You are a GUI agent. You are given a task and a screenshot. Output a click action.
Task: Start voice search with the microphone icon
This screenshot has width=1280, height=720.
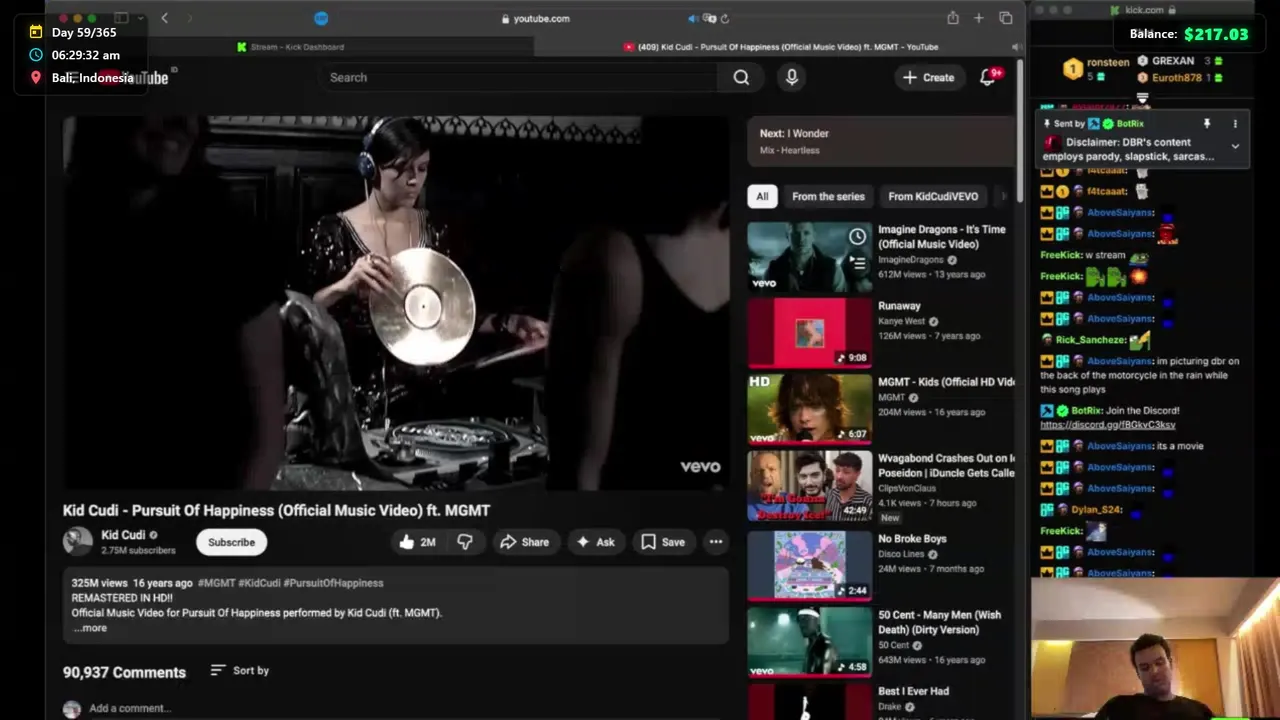(x=792, y=77)
